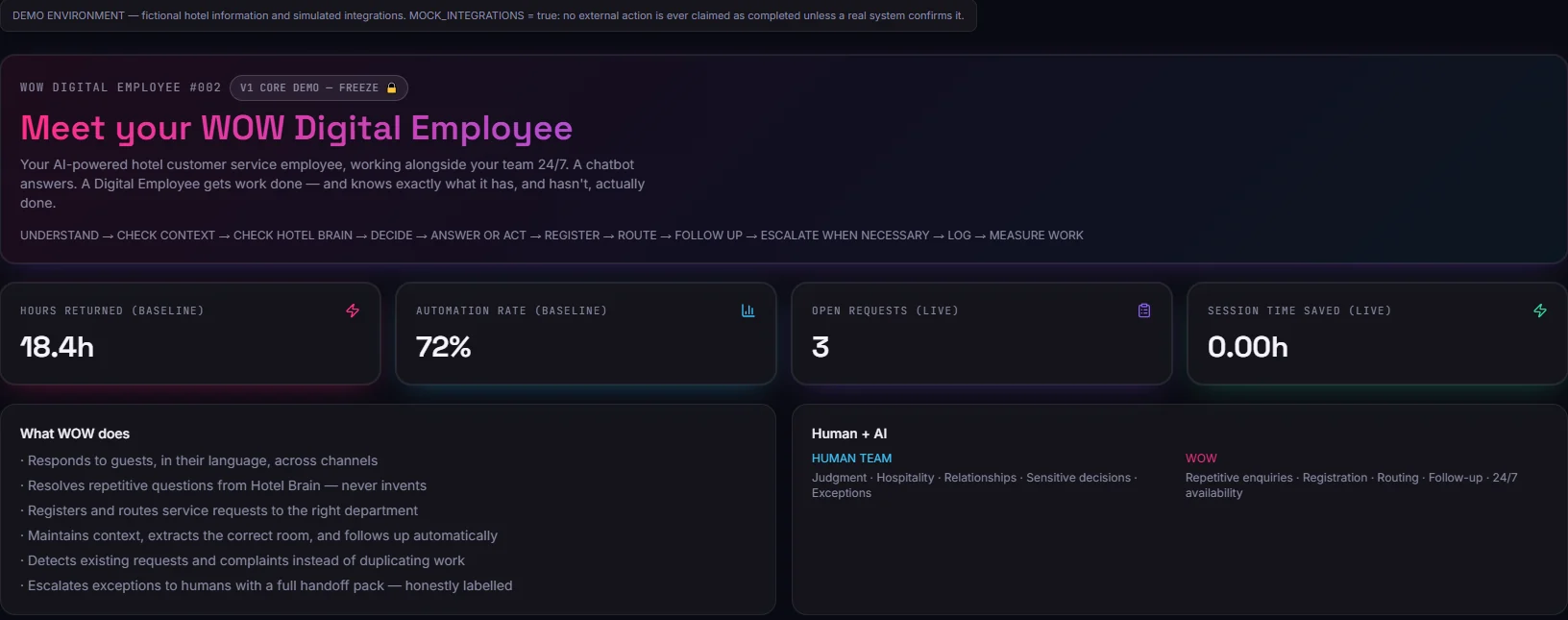The height and width of the screenshot is (620, 1568).
Task: Click 'Maintains context, extracts the correct room' bullet
Action: coord(259,535)
